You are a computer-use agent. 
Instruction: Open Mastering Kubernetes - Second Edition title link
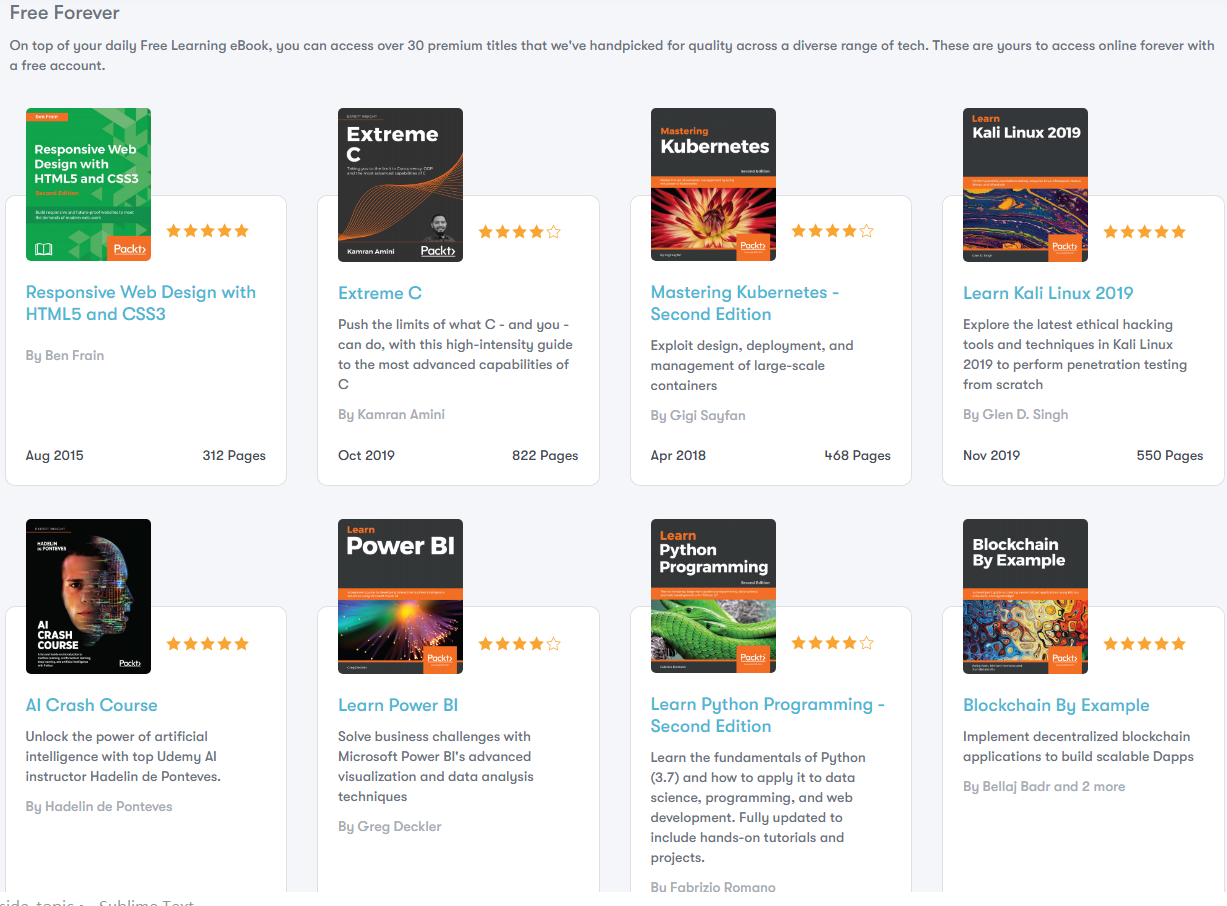click(x=745, y=303)
